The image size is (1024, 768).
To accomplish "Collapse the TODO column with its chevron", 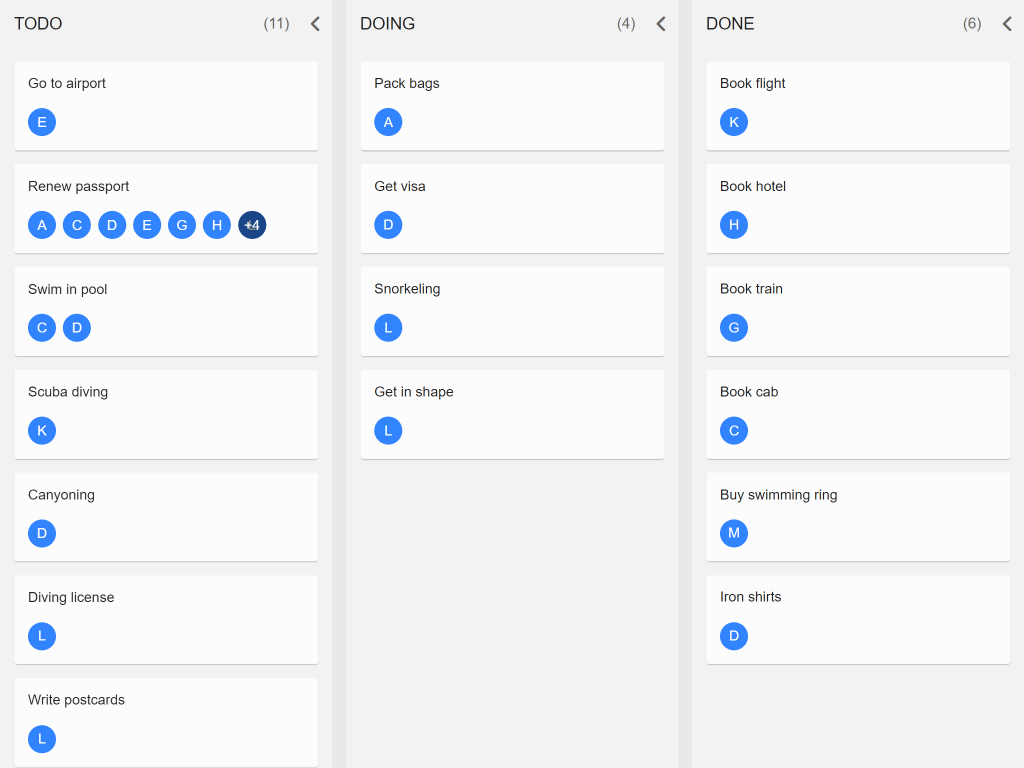I will coord(315,24).
